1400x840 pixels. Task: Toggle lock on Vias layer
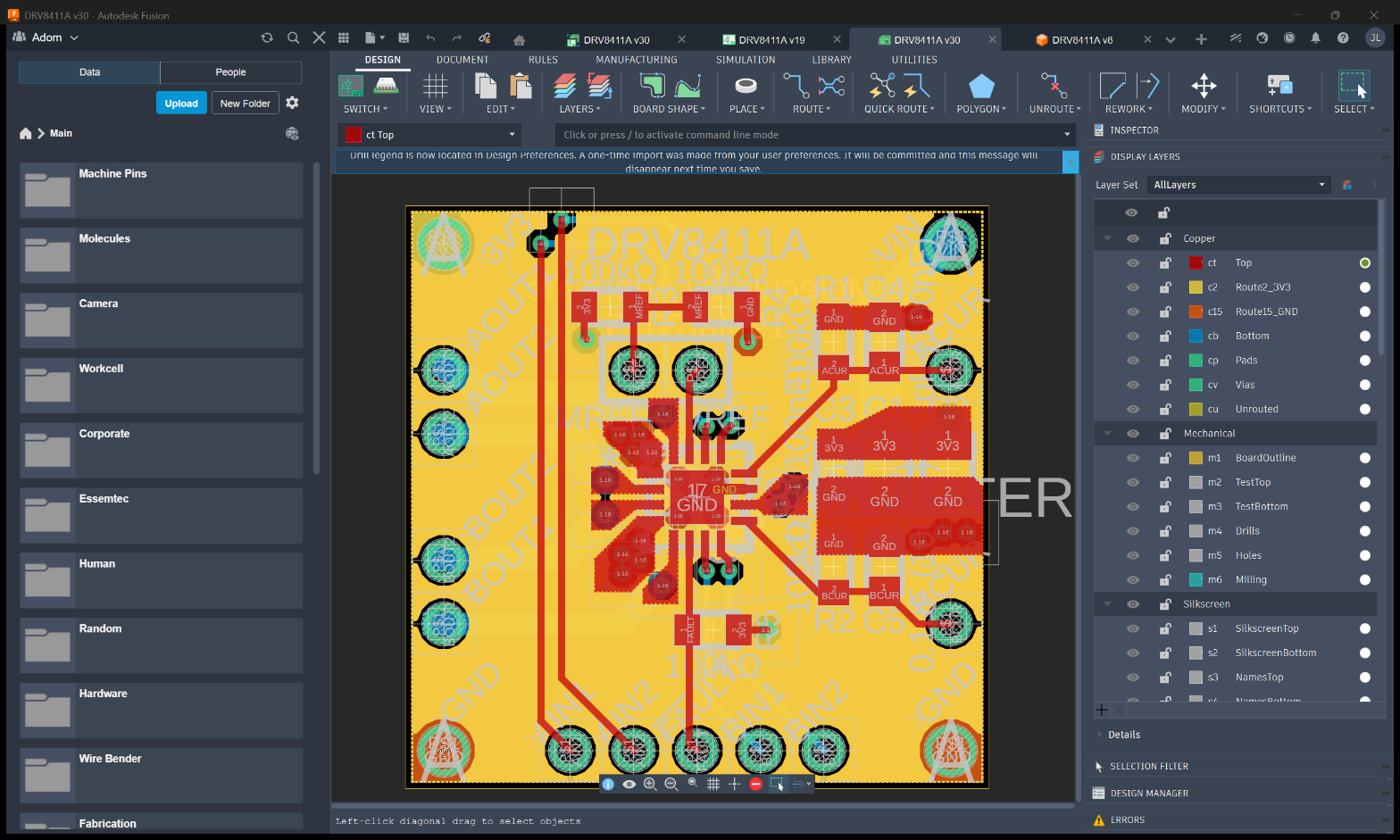click(1165, 385)
